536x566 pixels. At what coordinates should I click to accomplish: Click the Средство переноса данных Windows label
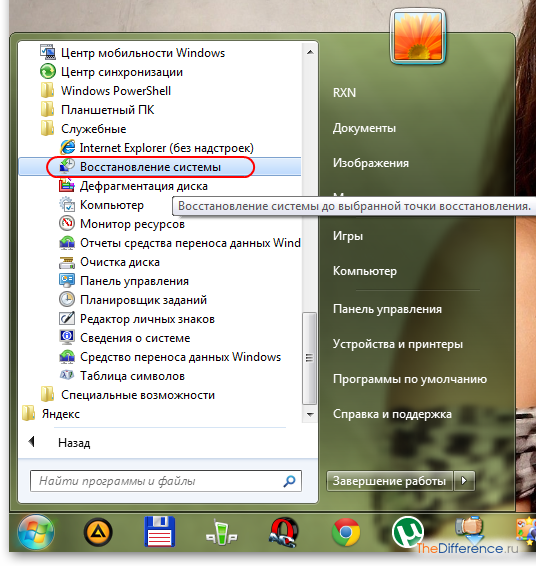click(x=180, y=357)
